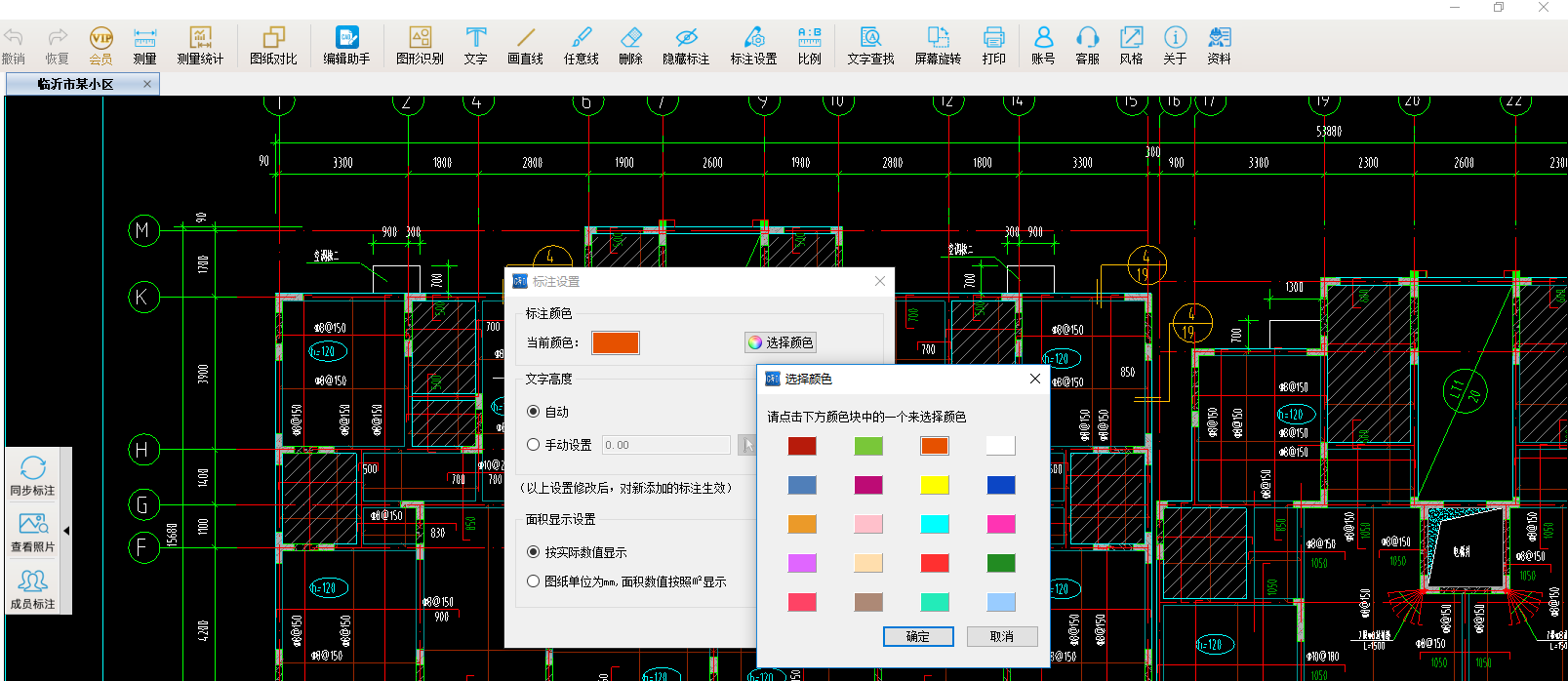Pick the yellow color swatch
This screenshot has width=1568, height=681.
point(935,485)
